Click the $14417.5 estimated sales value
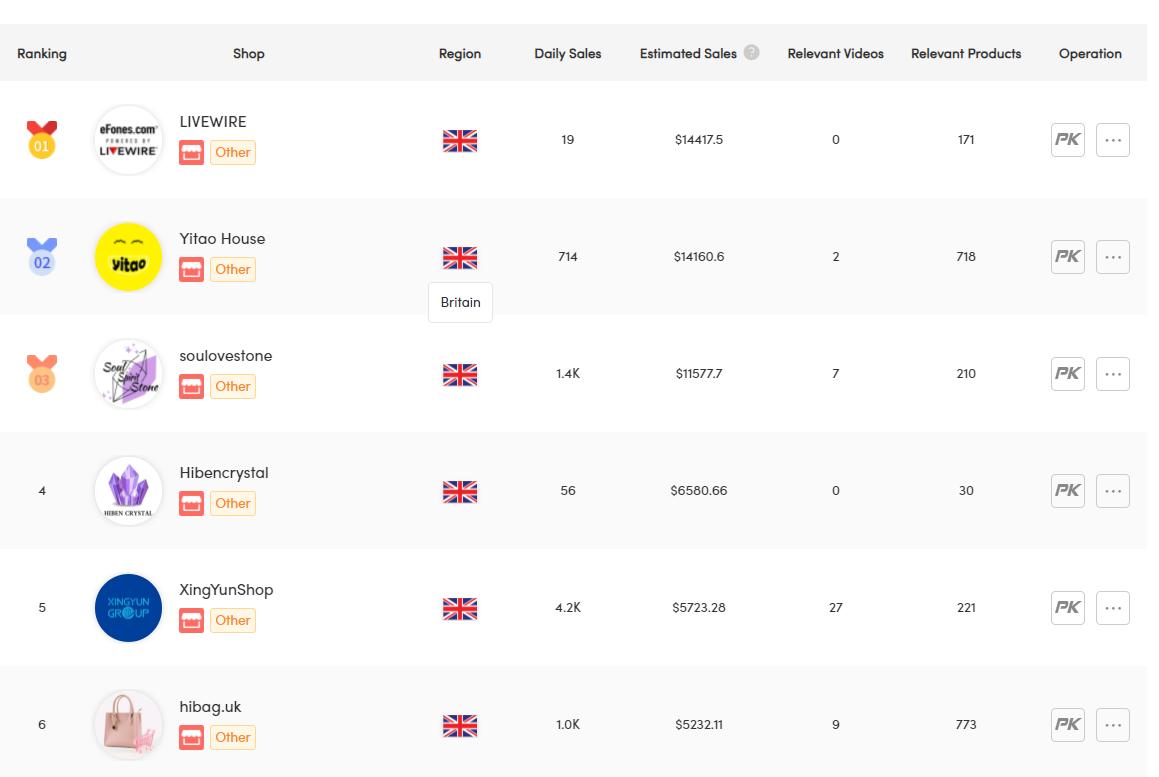Image resolution: width=1159 pixels, height=777 pixels. tap(699, 140)
